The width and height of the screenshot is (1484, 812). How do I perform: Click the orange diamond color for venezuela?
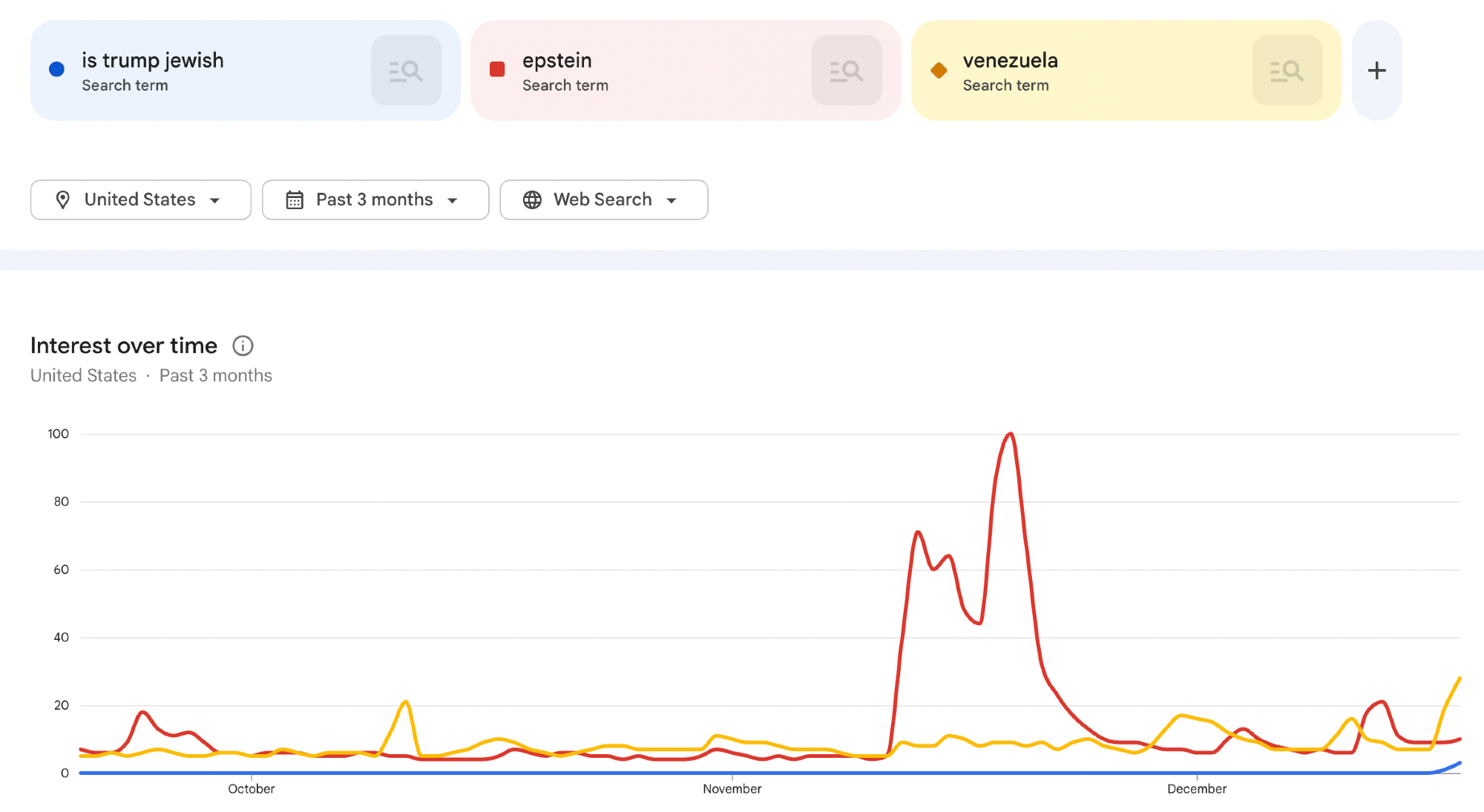click(x=939, y=70)
